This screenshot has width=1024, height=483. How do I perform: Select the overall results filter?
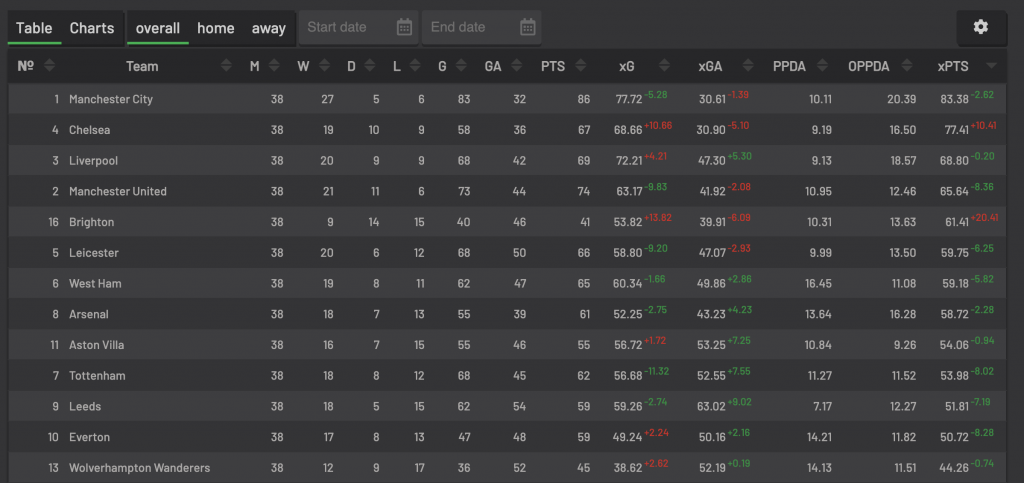157,28
